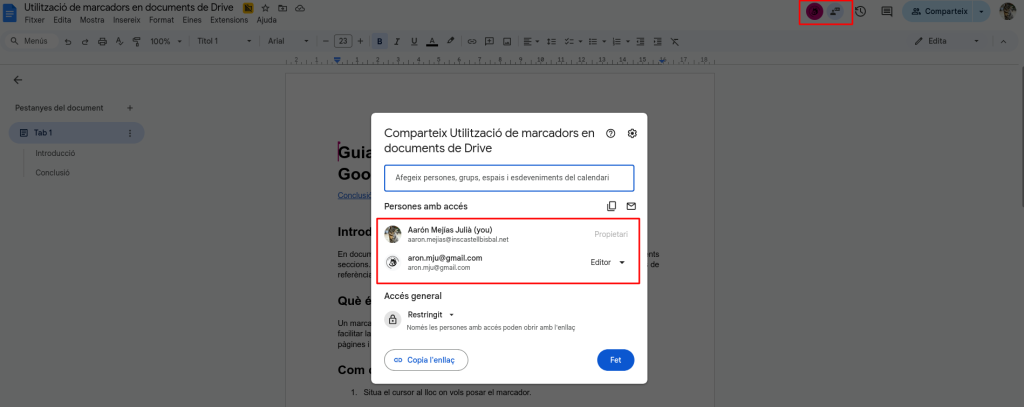Open the Insereix menu

[126, 20]
